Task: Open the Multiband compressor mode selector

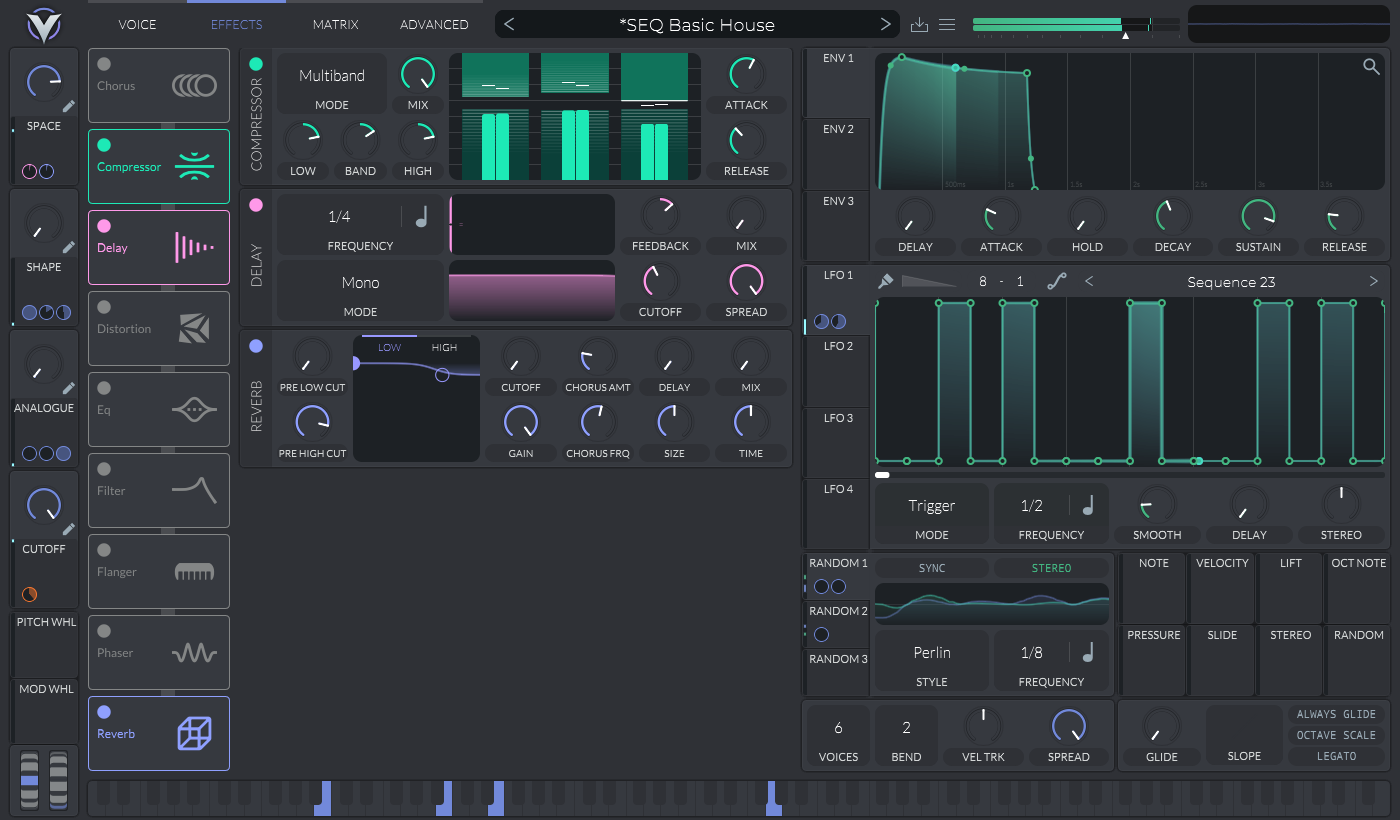Action: click(332, 84)
